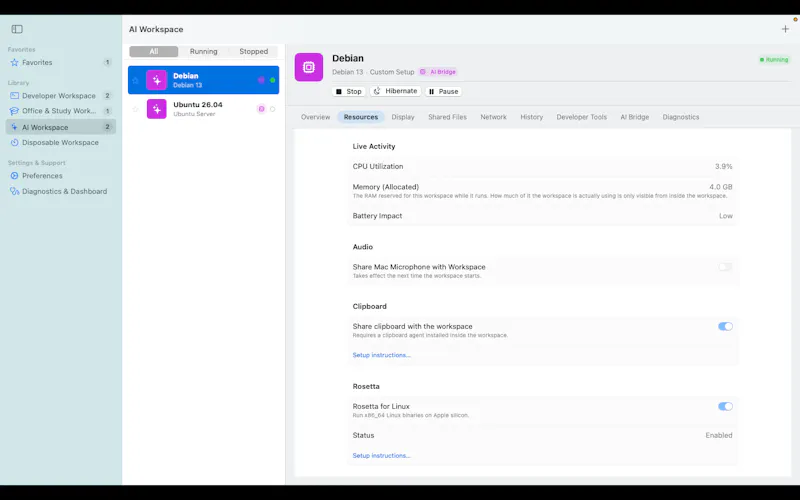The width and height of the screenshot is (800, 500).
Task: Open clipboard Setup instructions link
Action: click(381, 355)
